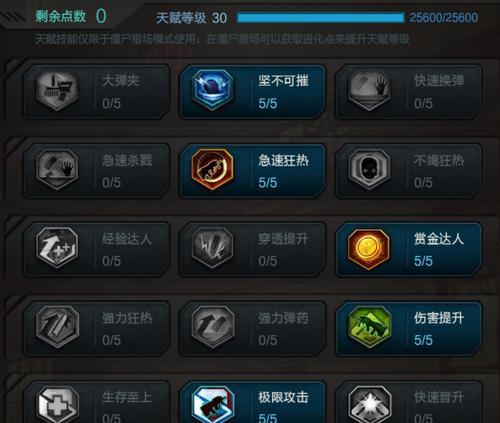Click the talent level progress bar
The height and width of the screenshot is (423, 500).
tap(320, 18)
